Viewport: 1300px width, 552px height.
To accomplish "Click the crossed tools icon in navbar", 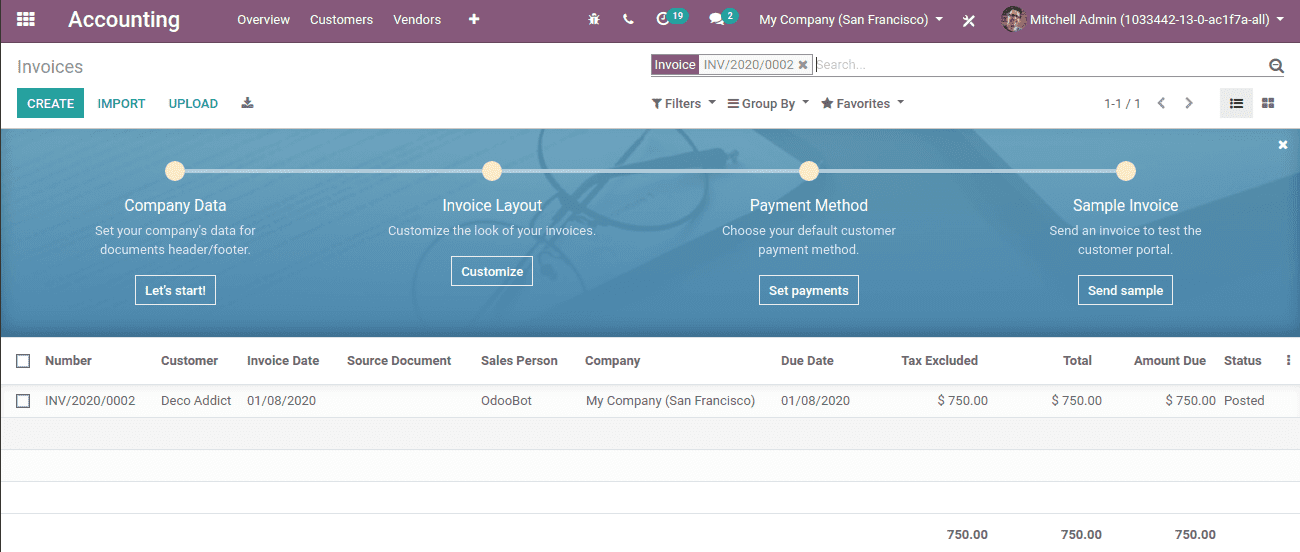I will point(968,20).
